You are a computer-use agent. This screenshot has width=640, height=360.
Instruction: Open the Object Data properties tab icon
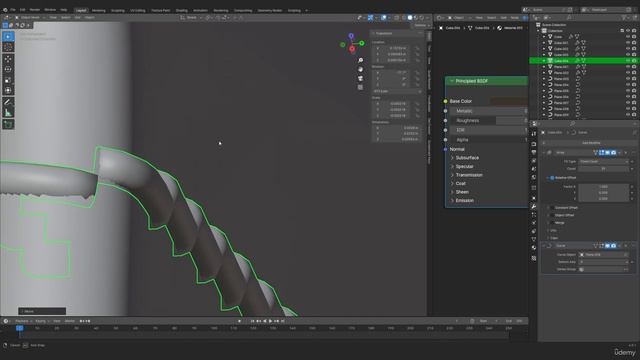(534, 239)
